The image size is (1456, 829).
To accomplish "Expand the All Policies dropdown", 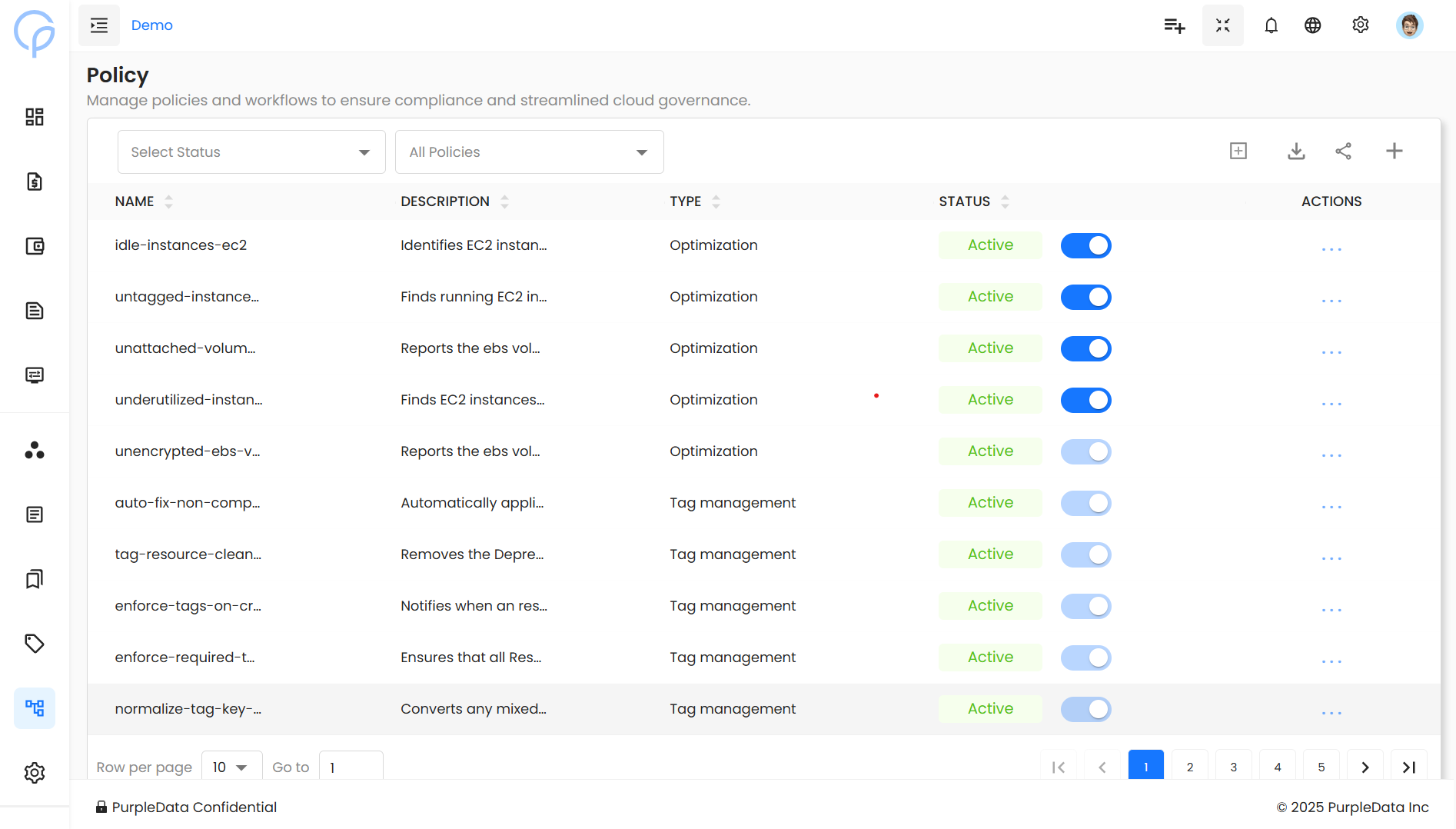I will [x=529, y=152].
